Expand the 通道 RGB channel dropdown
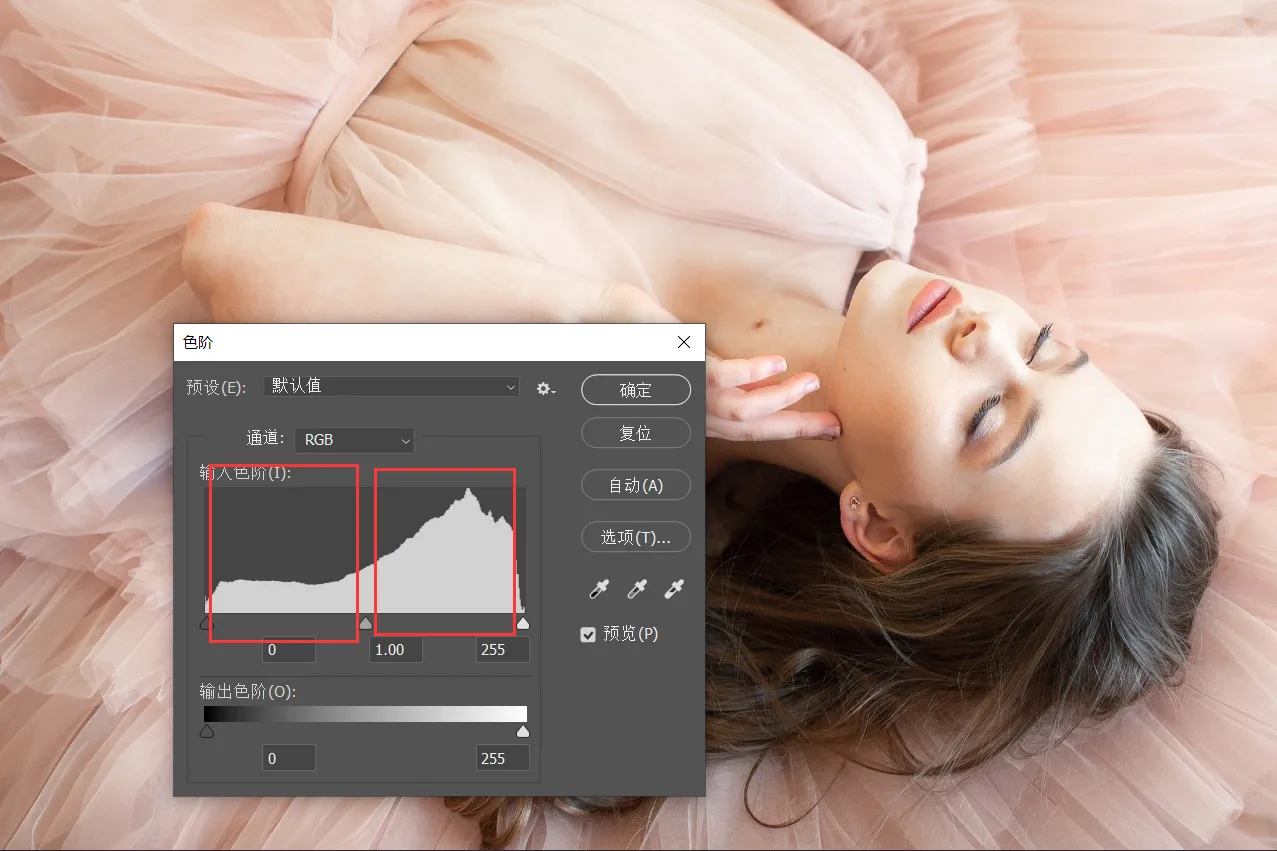This screenshot has height=851, width=1277. (x=354, y=440)
